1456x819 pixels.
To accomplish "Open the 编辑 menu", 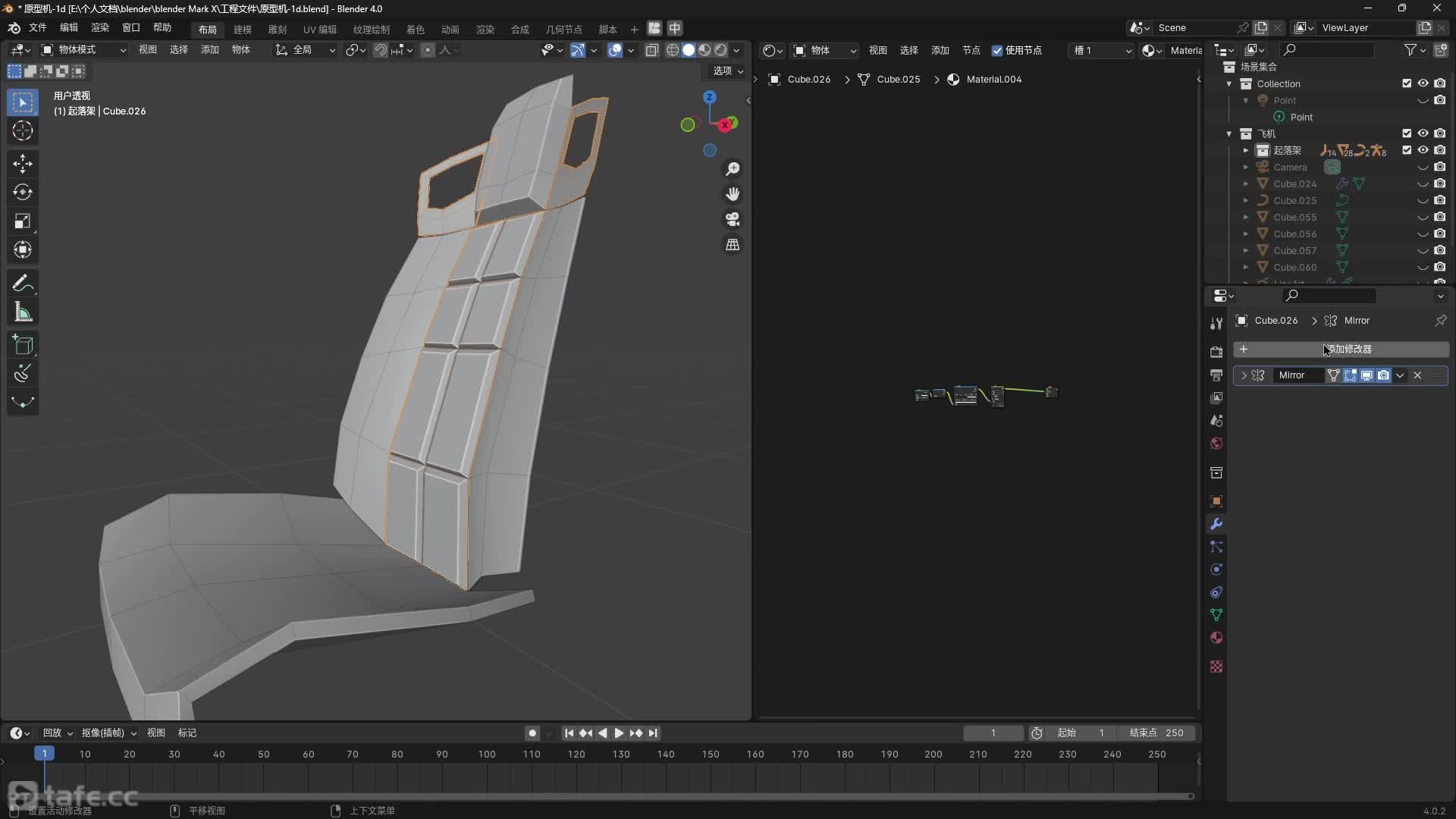I will [x=69, y=27].
